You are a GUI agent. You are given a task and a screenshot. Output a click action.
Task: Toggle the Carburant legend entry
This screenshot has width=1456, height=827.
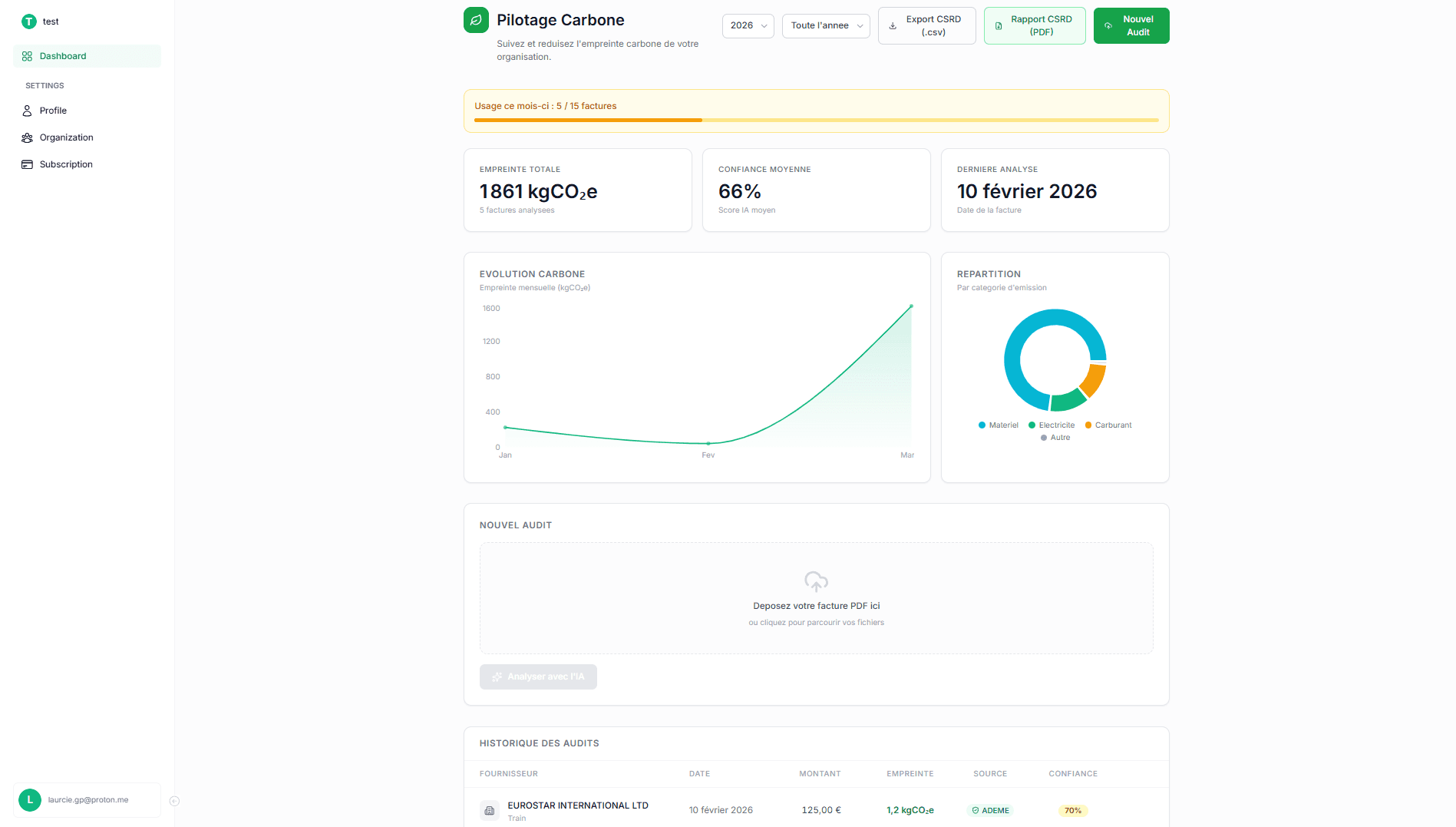coord(1108,425)
